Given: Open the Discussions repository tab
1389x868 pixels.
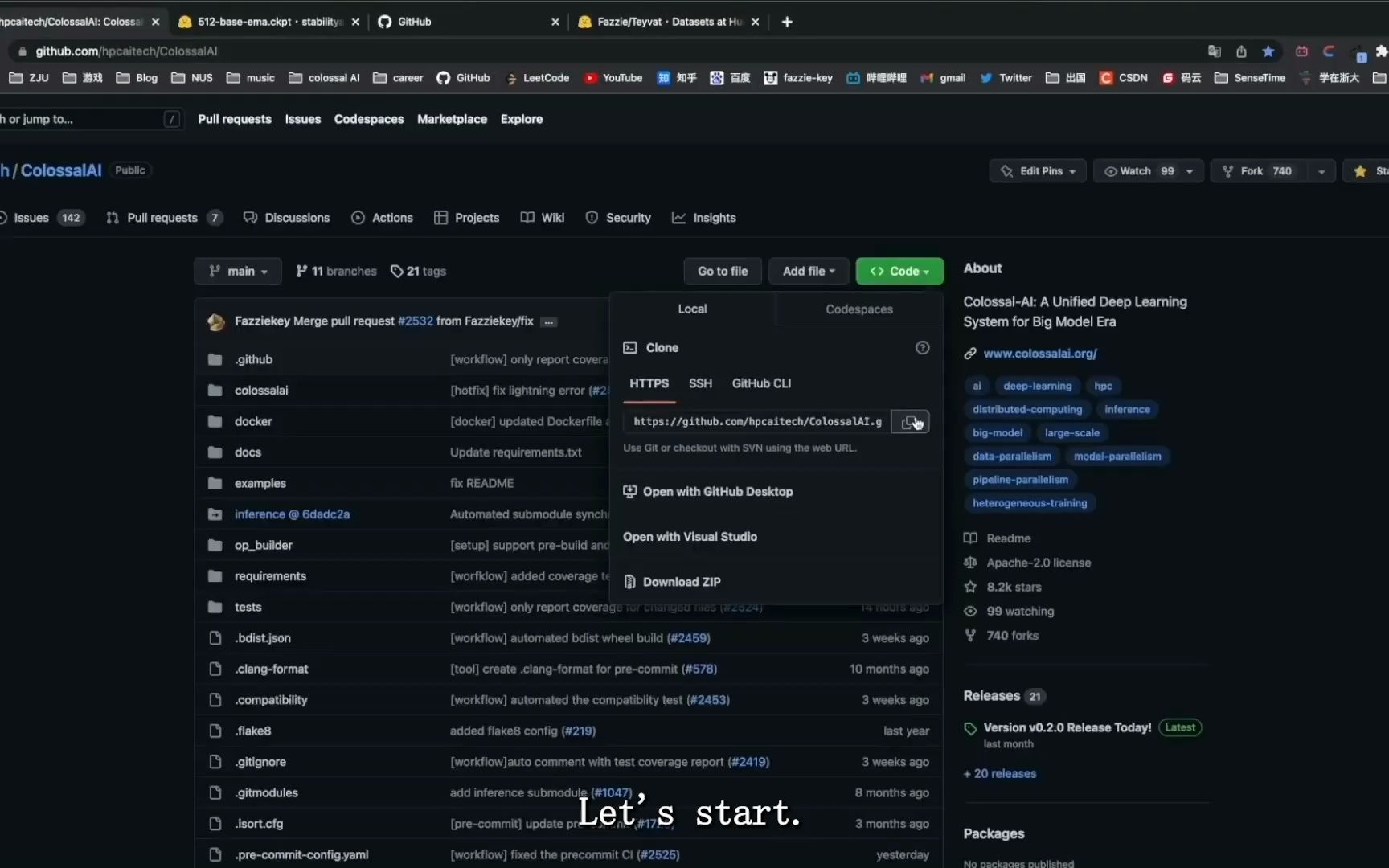Looking at the screenshot, I should click(287, 218).
